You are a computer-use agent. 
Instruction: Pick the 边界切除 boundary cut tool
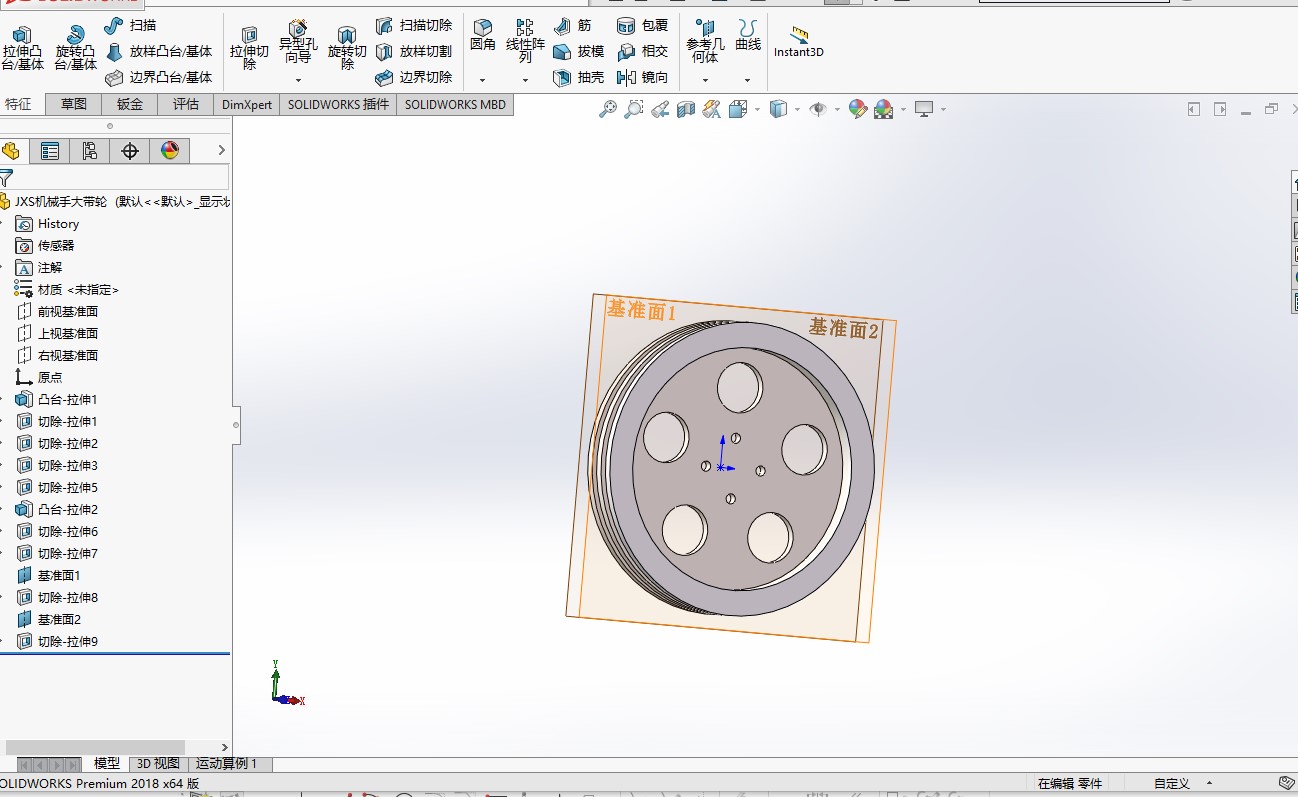coord(414,77)
